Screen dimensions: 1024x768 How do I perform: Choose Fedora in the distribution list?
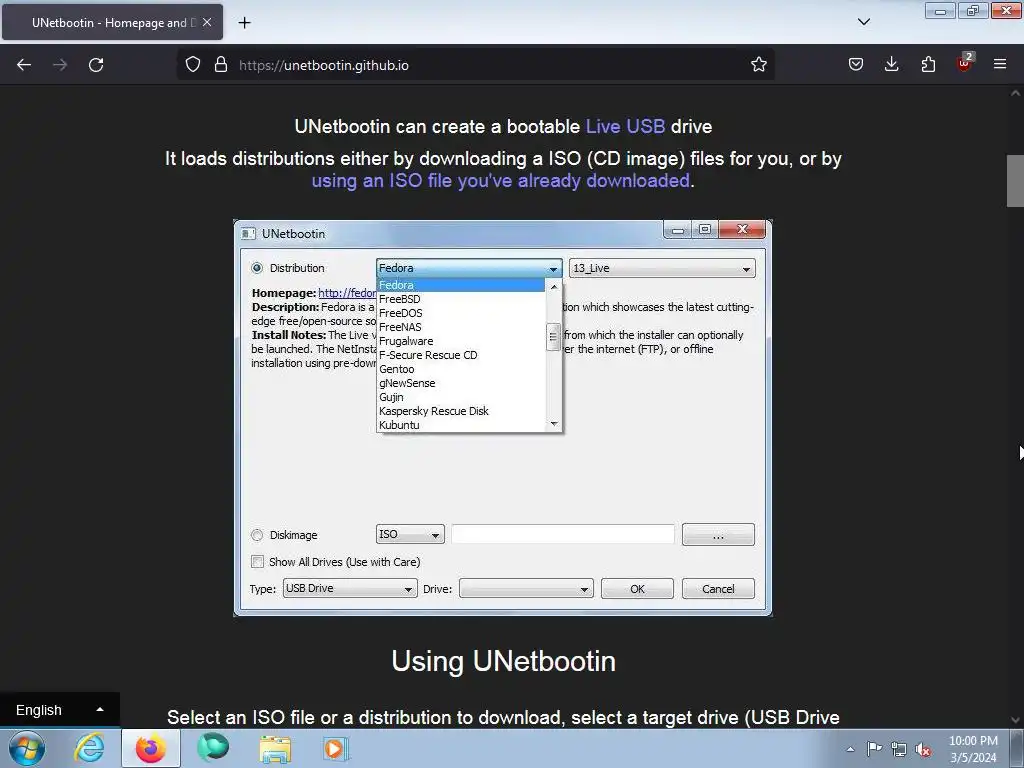tap(461, 285)
